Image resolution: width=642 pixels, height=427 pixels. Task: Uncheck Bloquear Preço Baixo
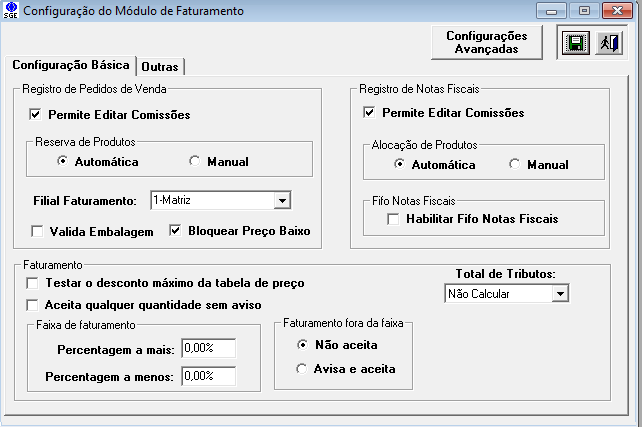pyautogui.click(x=176, y=232)
